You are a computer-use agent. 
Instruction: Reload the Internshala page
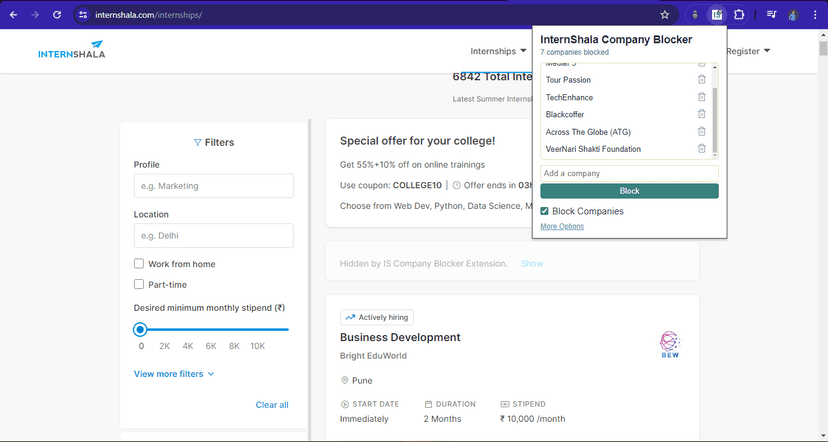tap(57, 15)
